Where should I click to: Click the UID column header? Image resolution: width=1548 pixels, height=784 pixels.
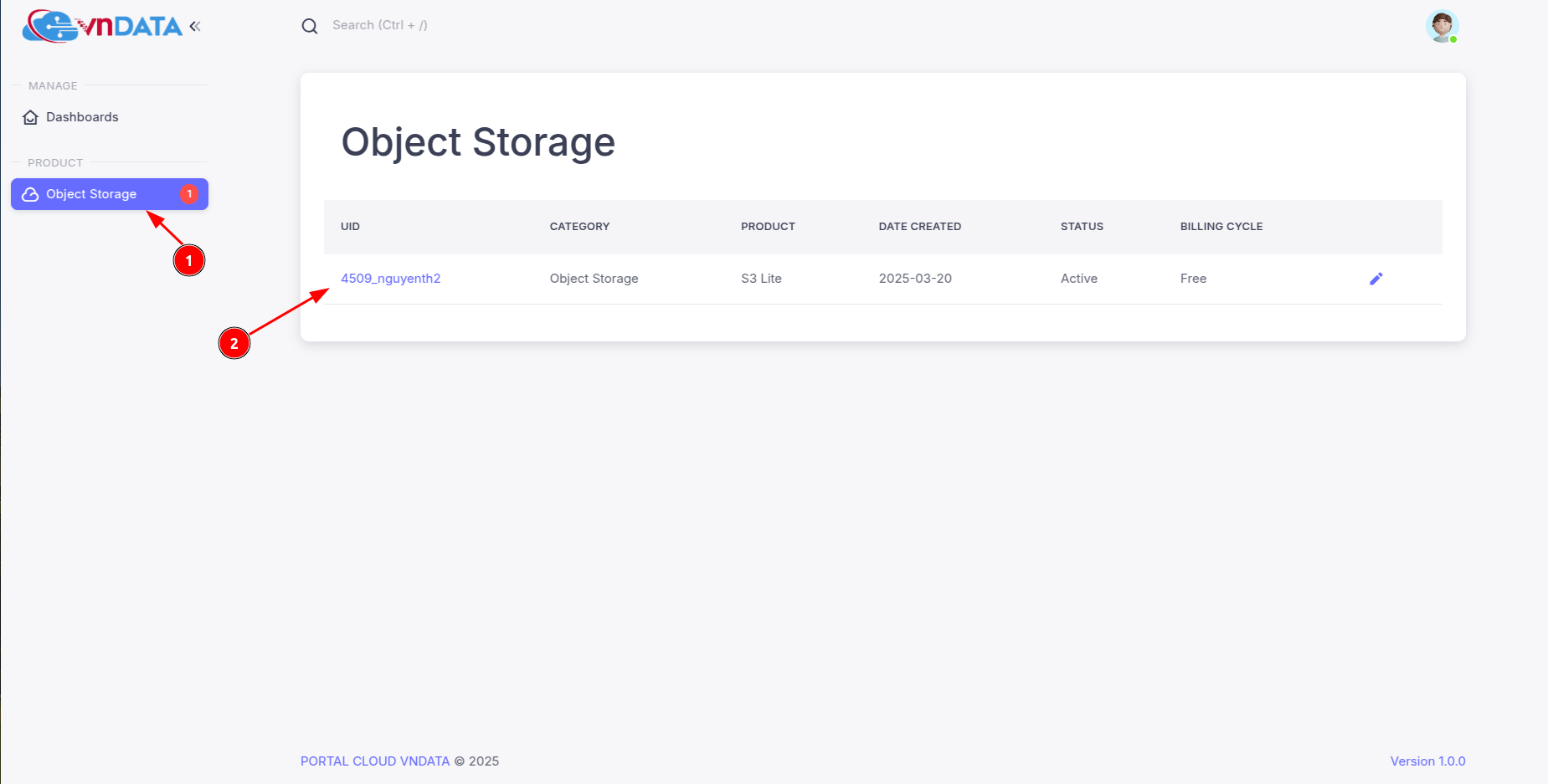(x=350, y=227)
